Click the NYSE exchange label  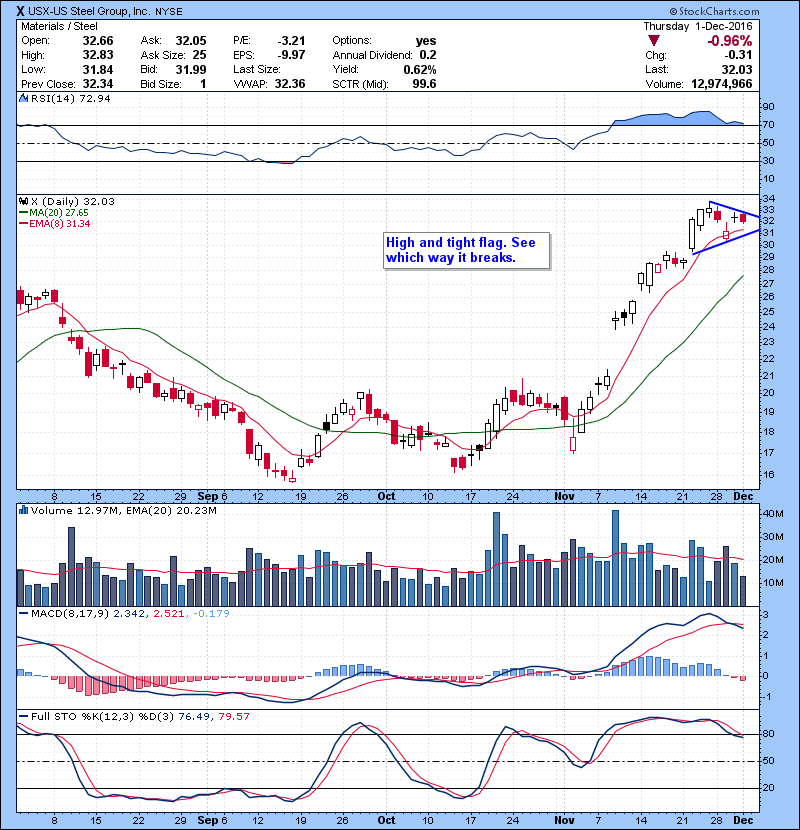tap(169, 12)
